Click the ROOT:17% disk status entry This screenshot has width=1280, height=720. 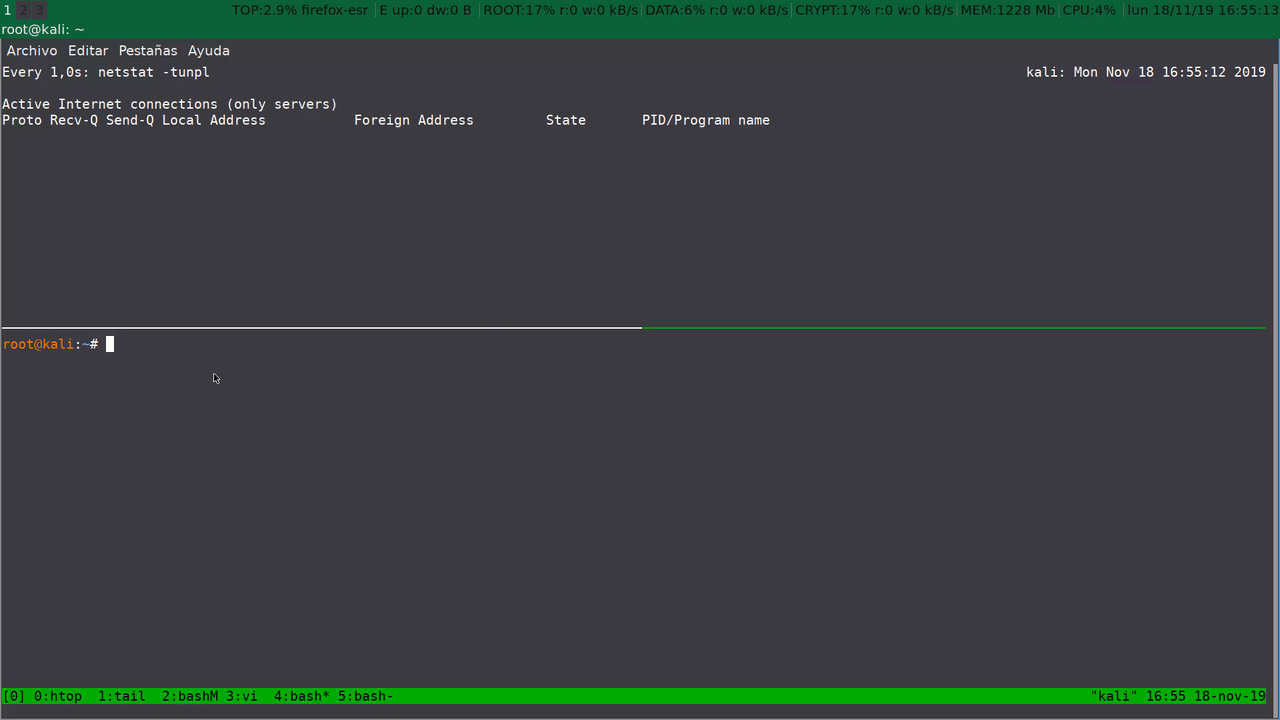[562, 10]
